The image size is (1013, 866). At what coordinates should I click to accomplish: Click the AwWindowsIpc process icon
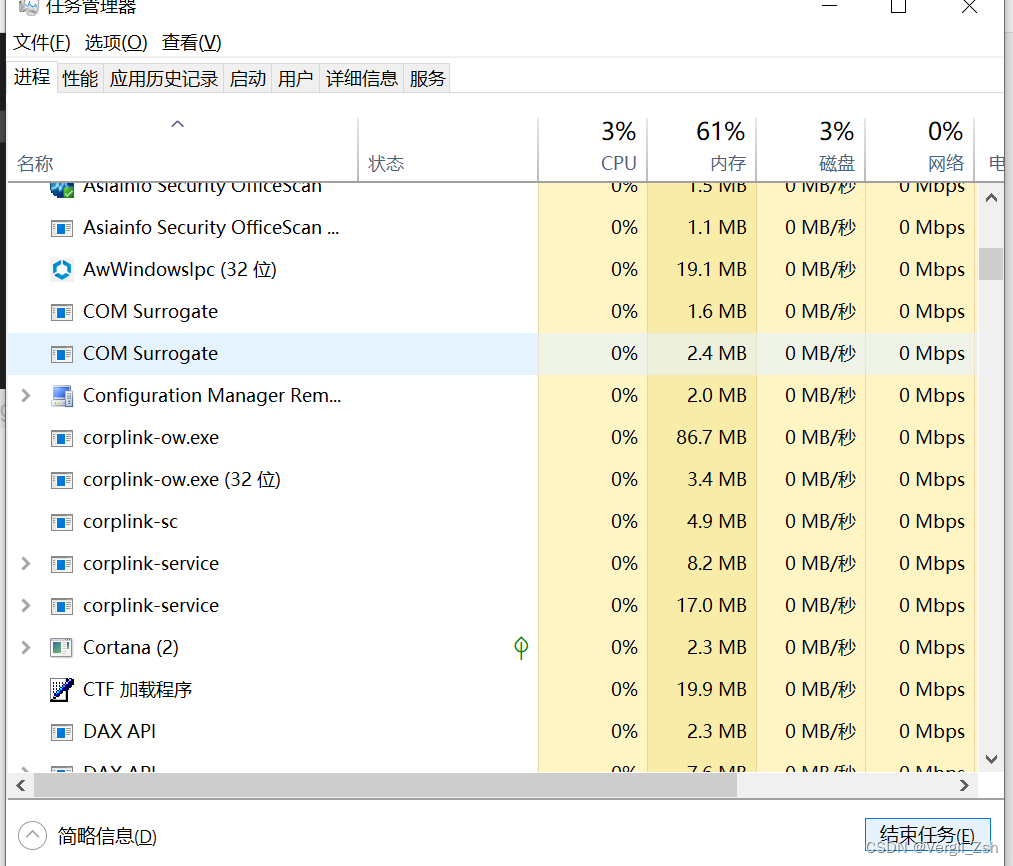coord(61,269)
